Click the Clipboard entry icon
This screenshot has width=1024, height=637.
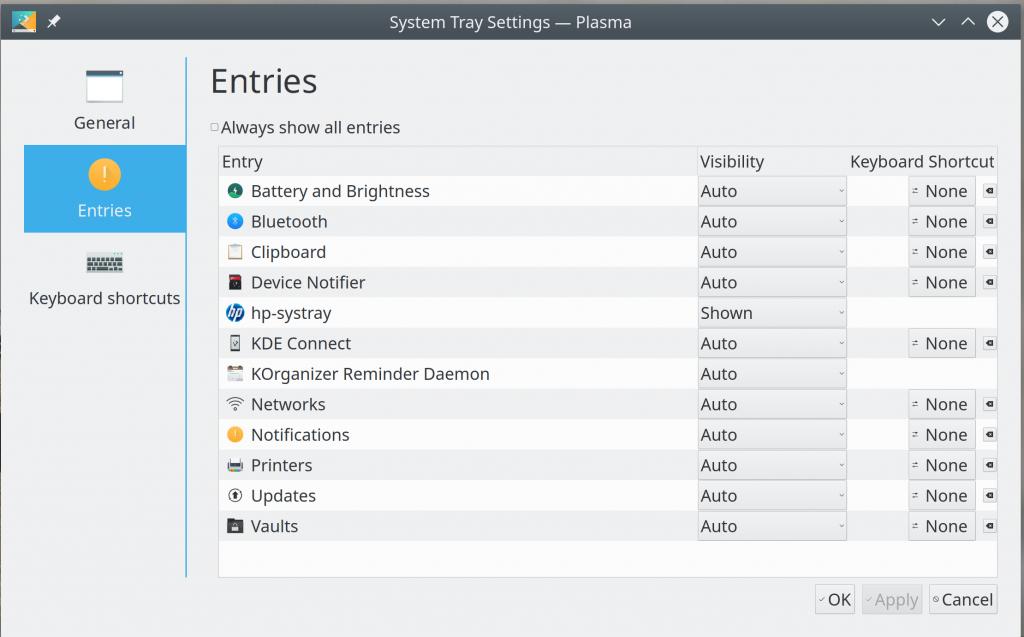tap(235, 252)
